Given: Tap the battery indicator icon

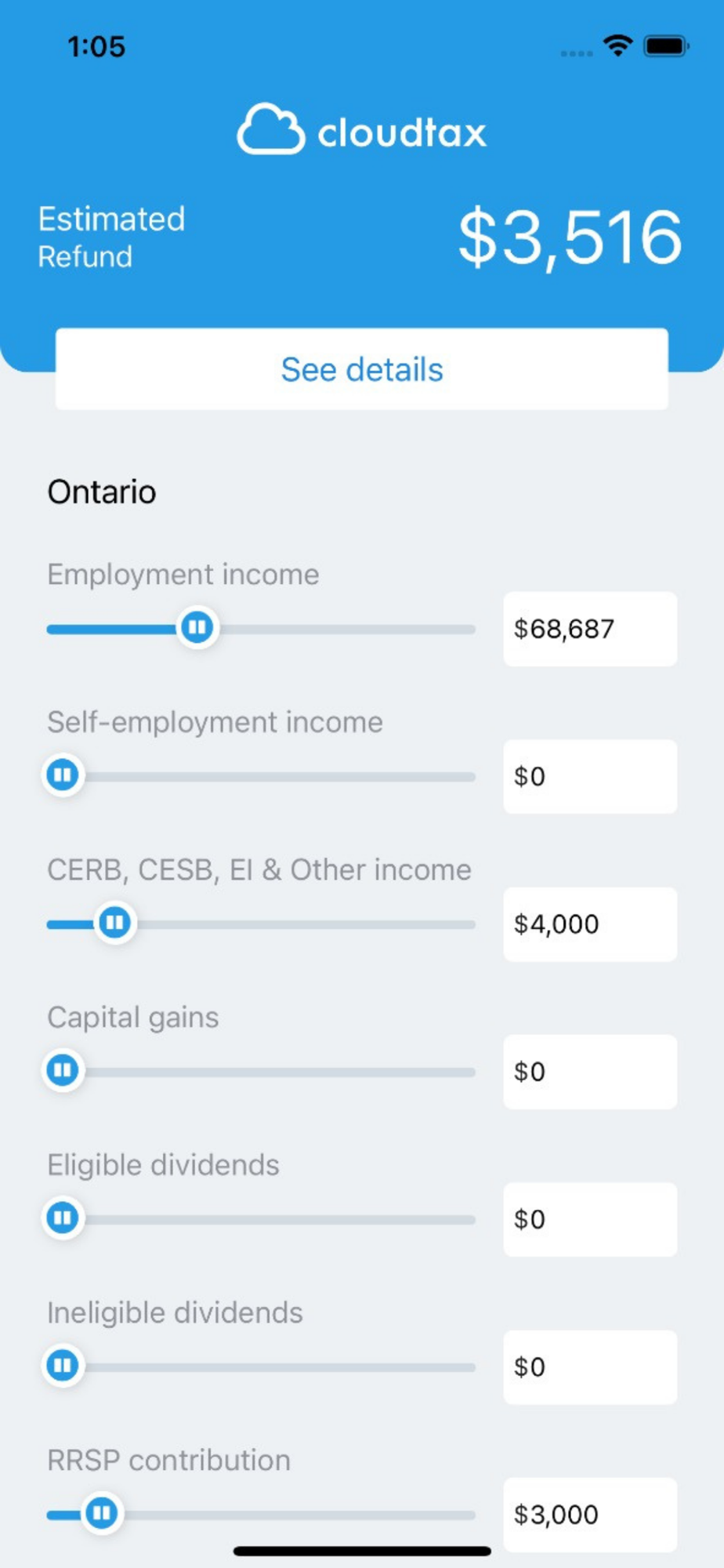Looking at the screenshot, I should click(x=666, y=45).
